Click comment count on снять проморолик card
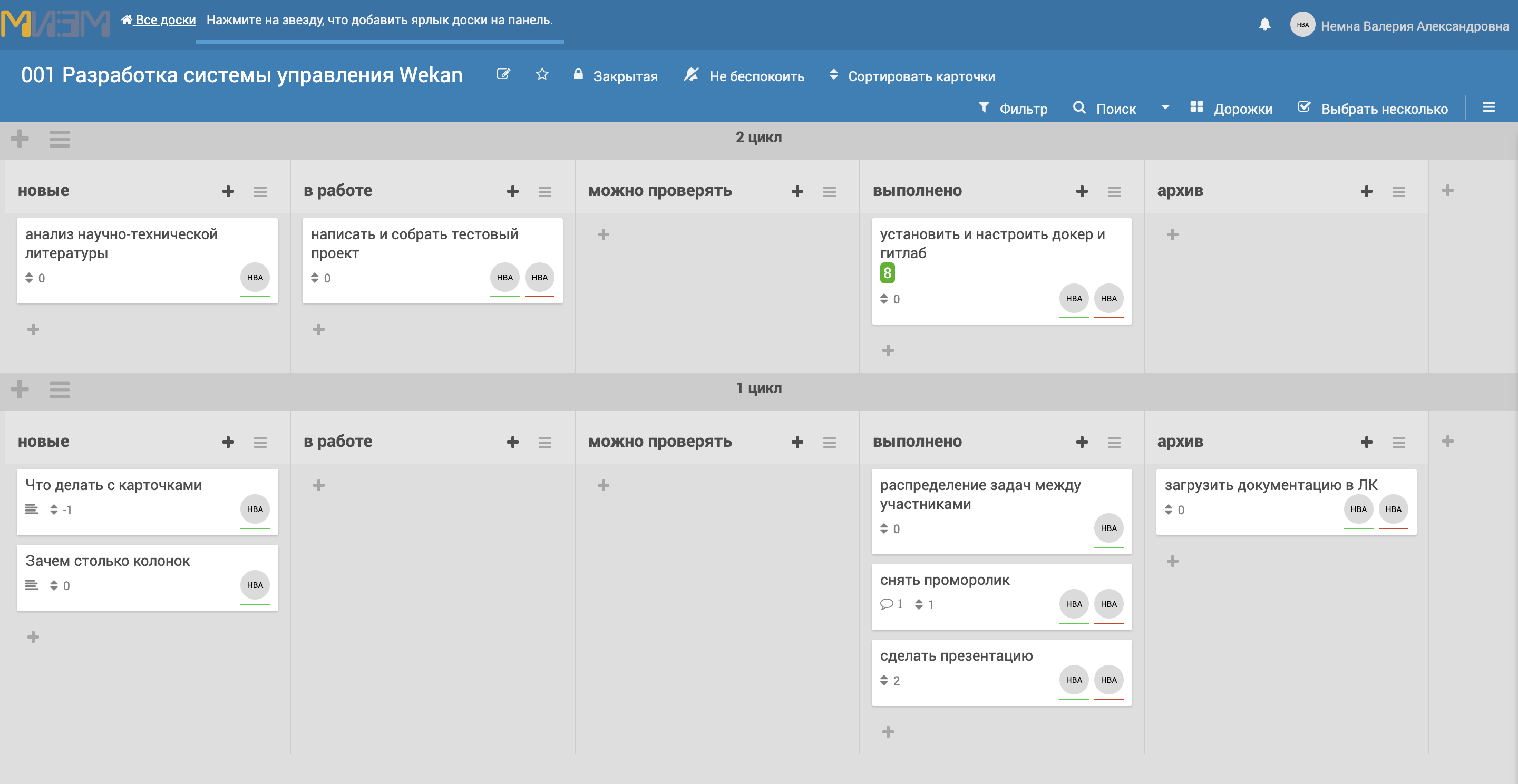The height and width of the screenshot is (784, 1518). (891, 604)
